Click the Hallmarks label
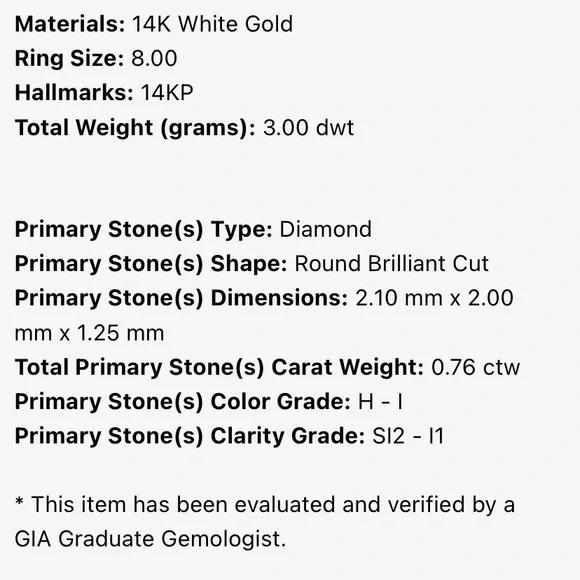 pyautogui.click(x=74, y=92)
